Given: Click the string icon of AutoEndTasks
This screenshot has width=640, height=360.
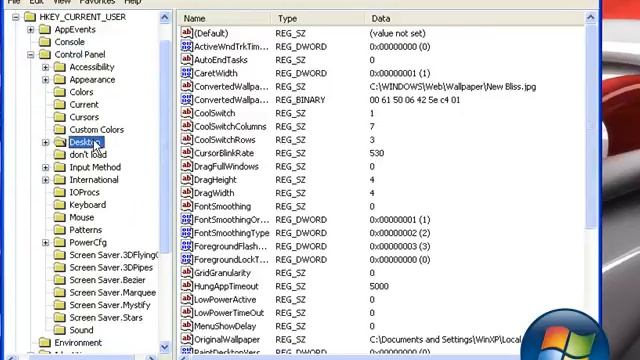Looking at the screenshot, I should [x=187, y=59].
